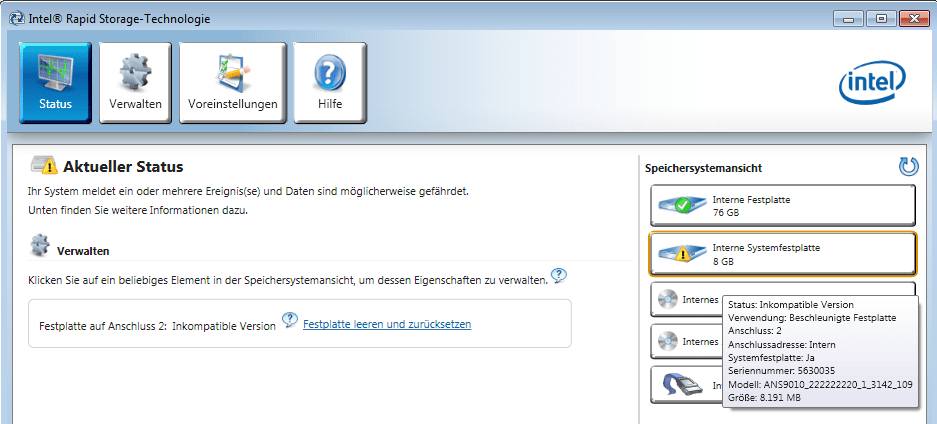Viewport: 937px width, 424px height.
Task: Select Interne Systemfestplatte 8 GB
Action: pyautogui.click(x=782, y=254)
